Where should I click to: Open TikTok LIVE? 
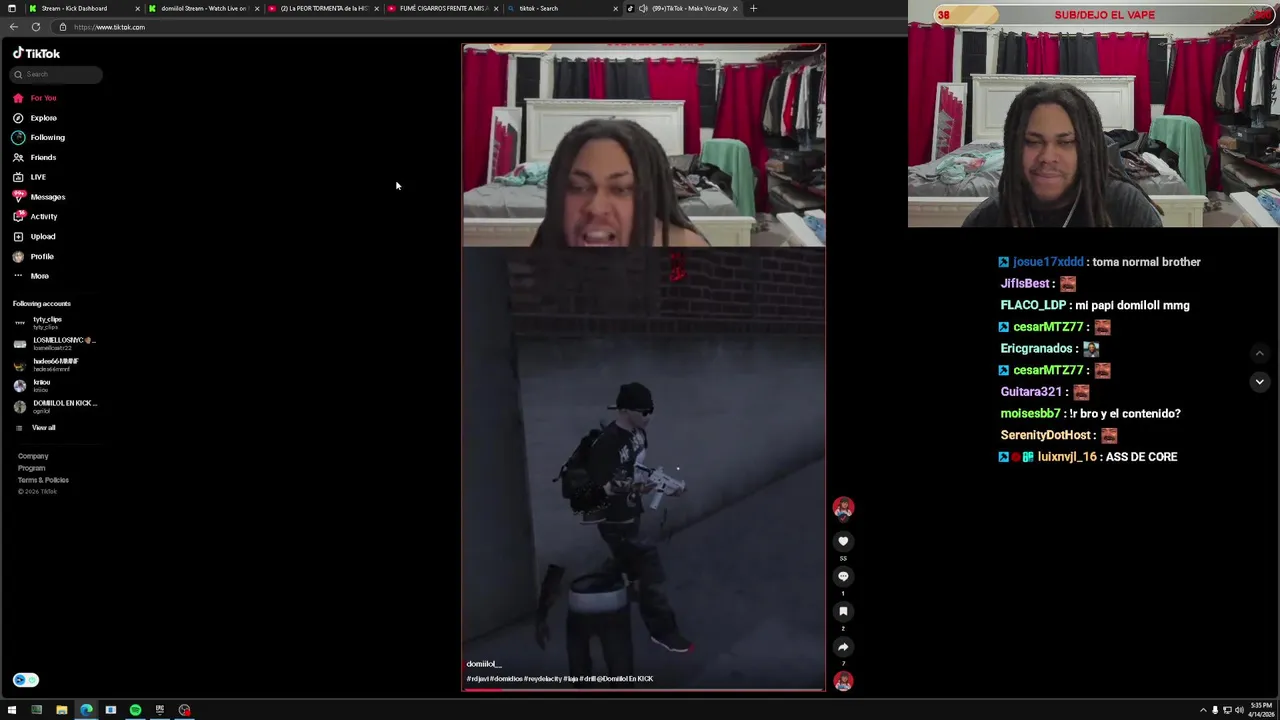pyautogui.click(x=30, y=177)
